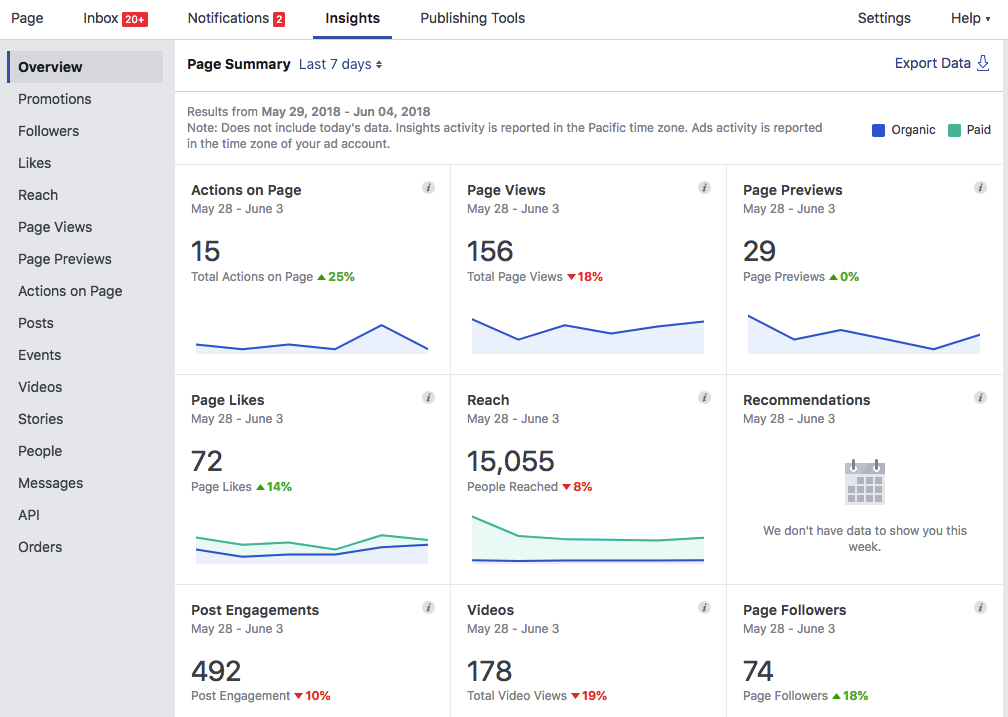The width and height of the screenshot is (1008, 717).
Task: Click info icon on Actions on Page card
Action: tap(428, 188)
